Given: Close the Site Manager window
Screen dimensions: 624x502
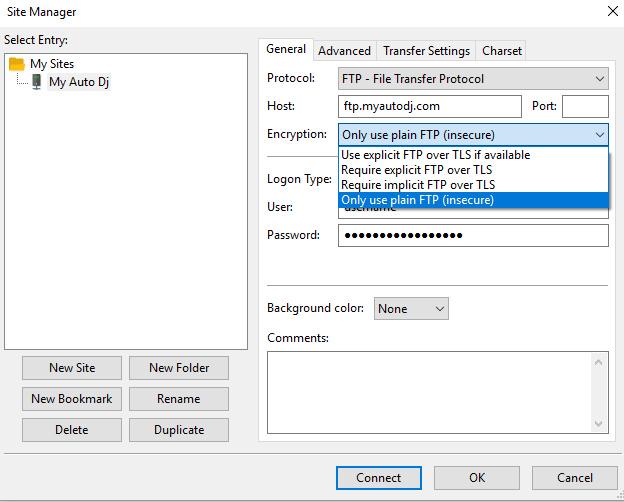Looking at the screenshot, I should pyautogui.click(x=613, y=11).
